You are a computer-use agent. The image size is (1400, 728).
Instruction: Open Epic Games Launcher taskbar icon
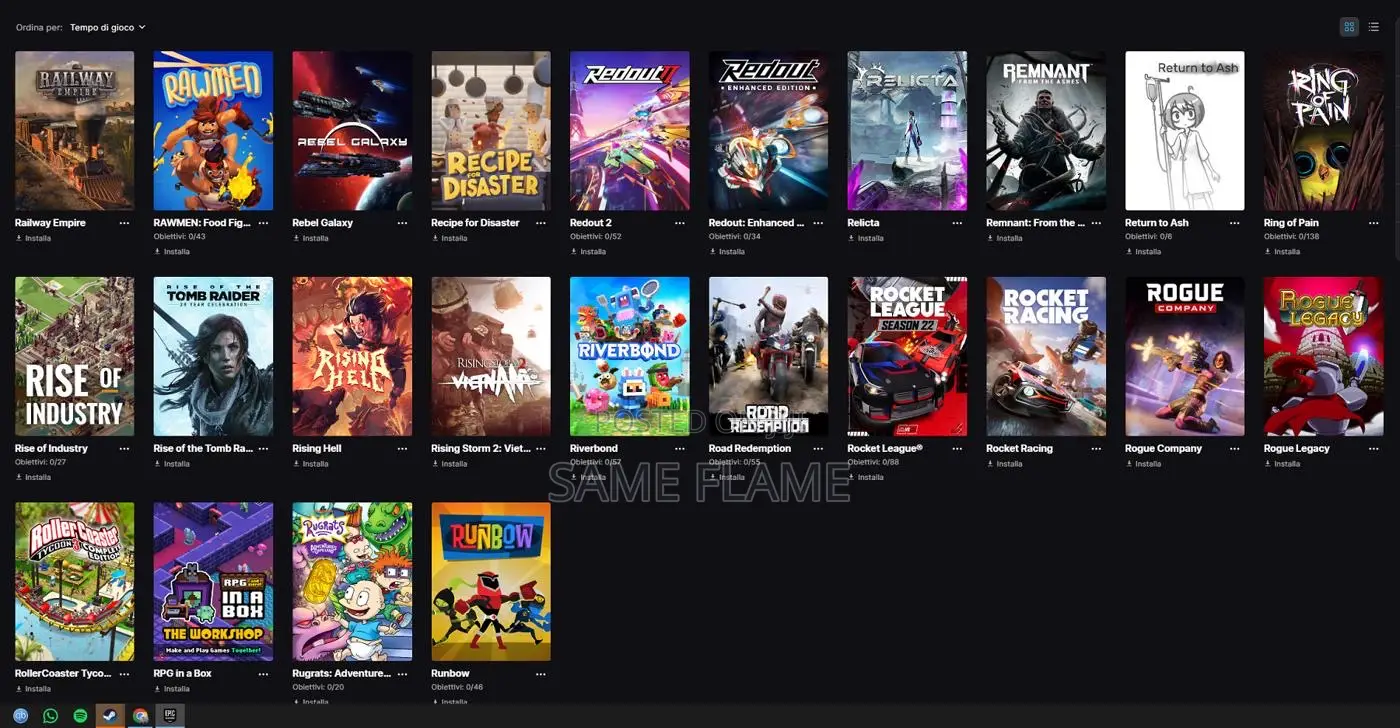[x=171, y=716]
